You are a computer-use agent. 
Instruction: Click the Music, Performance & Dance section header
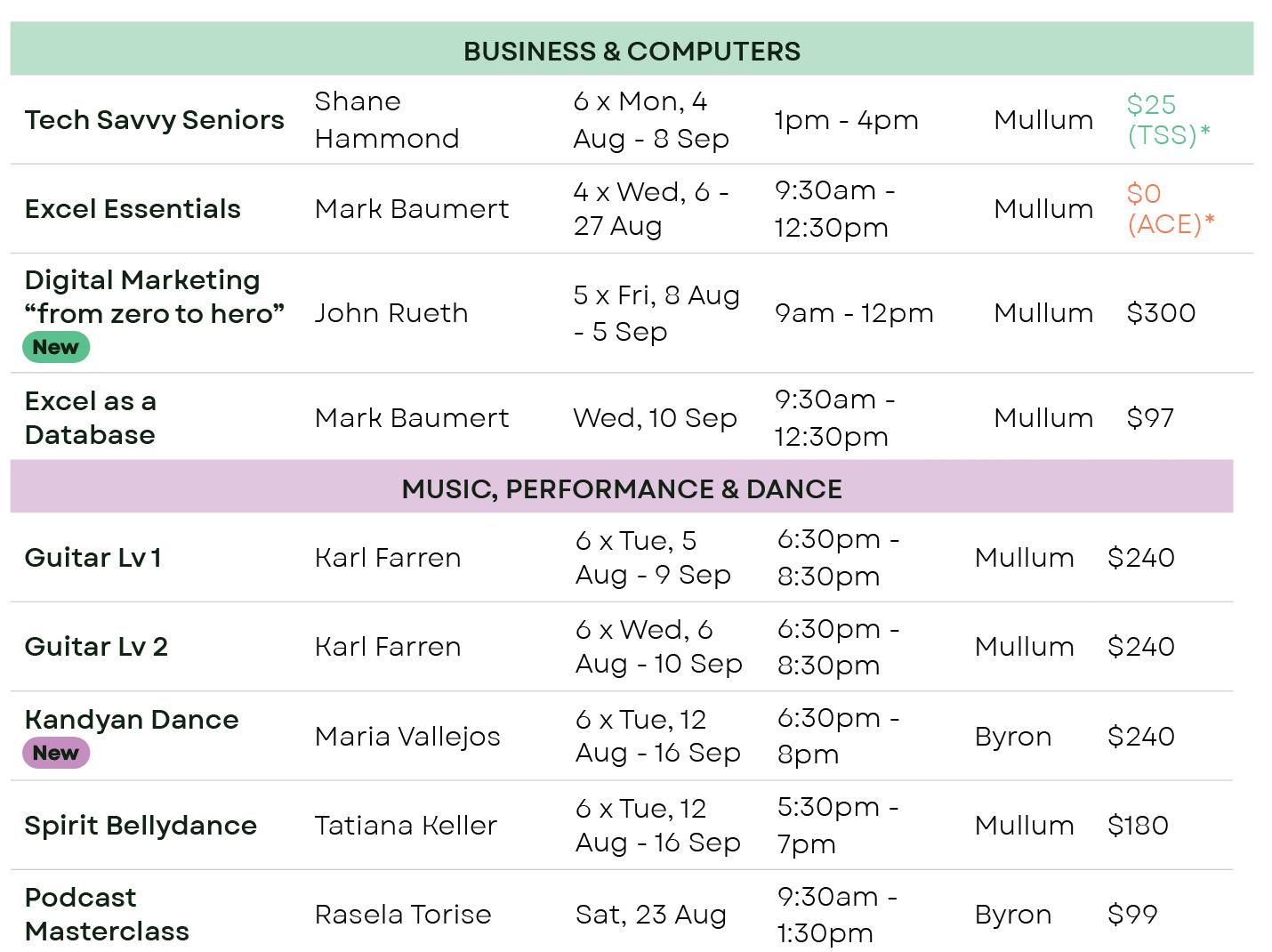point(621,488)
